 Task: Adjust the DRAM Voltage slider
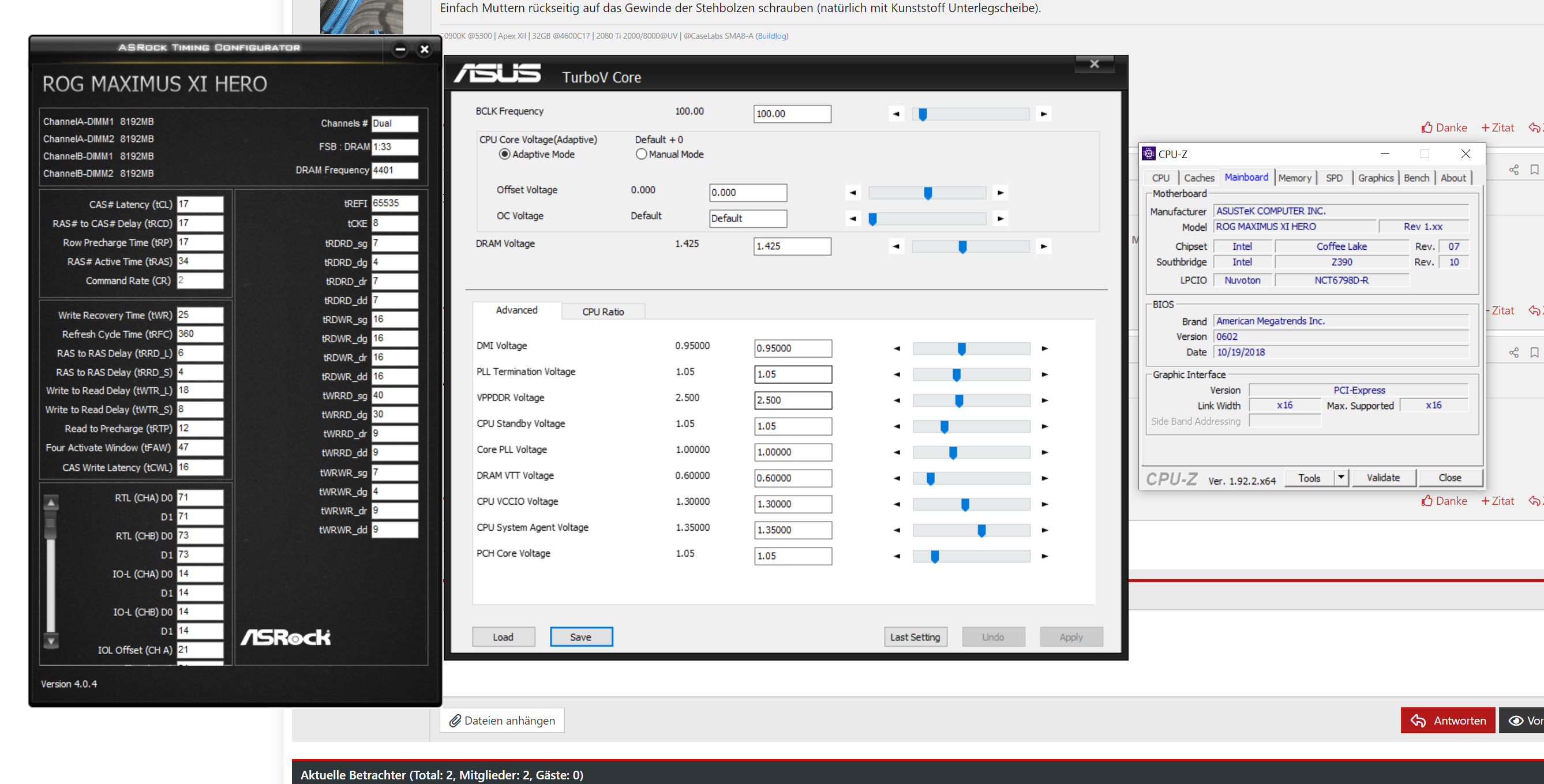[962, 247]
